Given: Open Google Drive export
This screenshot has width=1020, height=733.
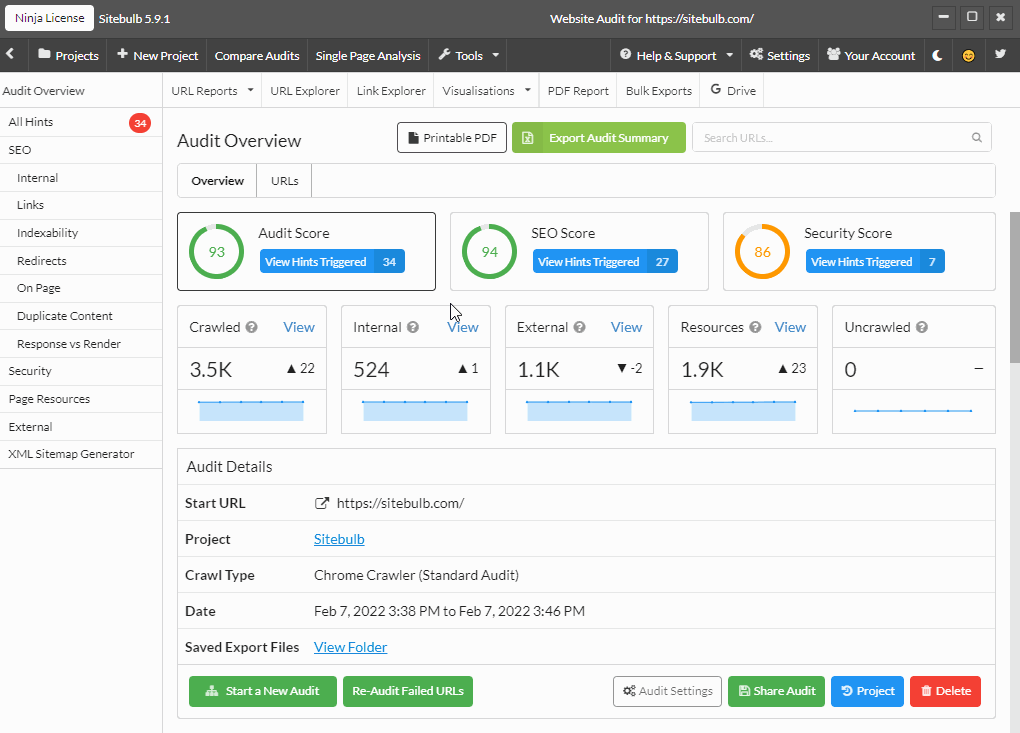Looking at the screenshot, I should tap(732, 90).
